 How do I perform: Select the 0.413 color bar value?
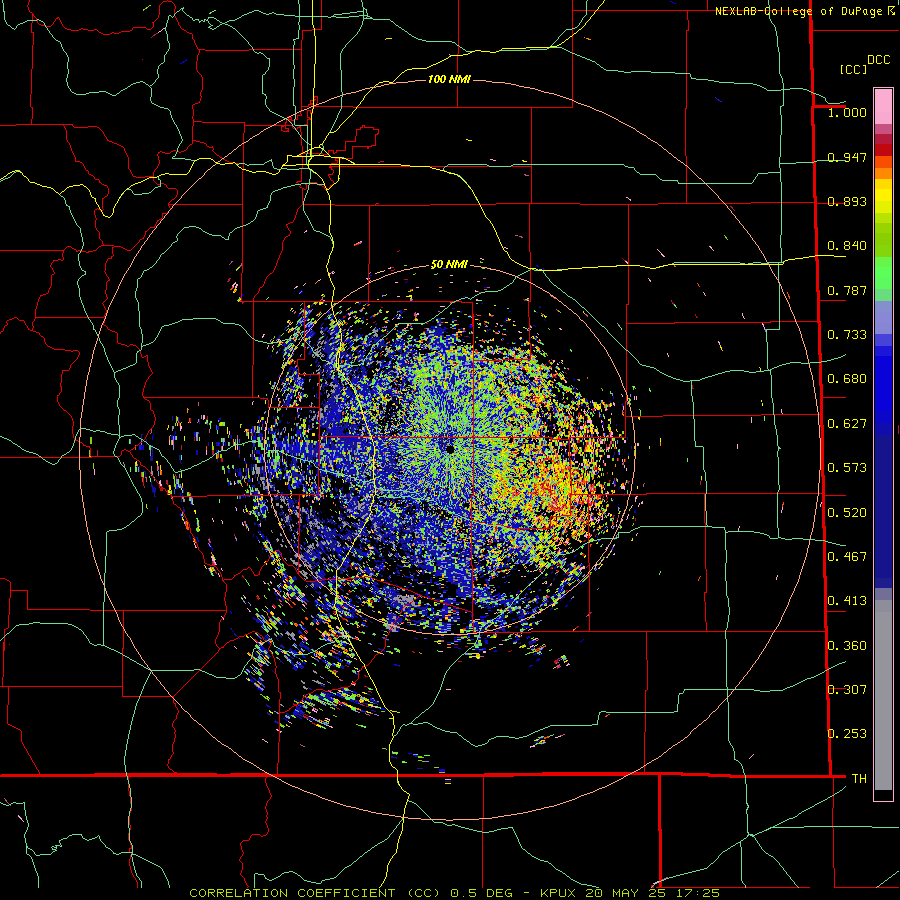click(847, 601)
